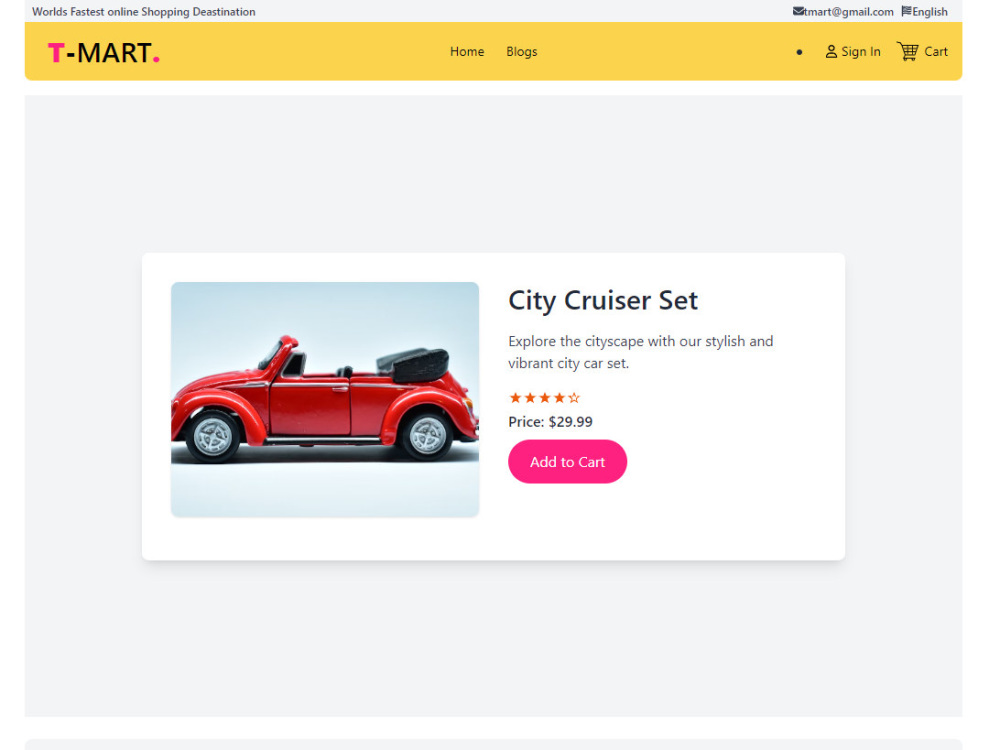1000x750 pixels.
Task: Click the user profile icon beside Sign In
Action: coord(831,52)
